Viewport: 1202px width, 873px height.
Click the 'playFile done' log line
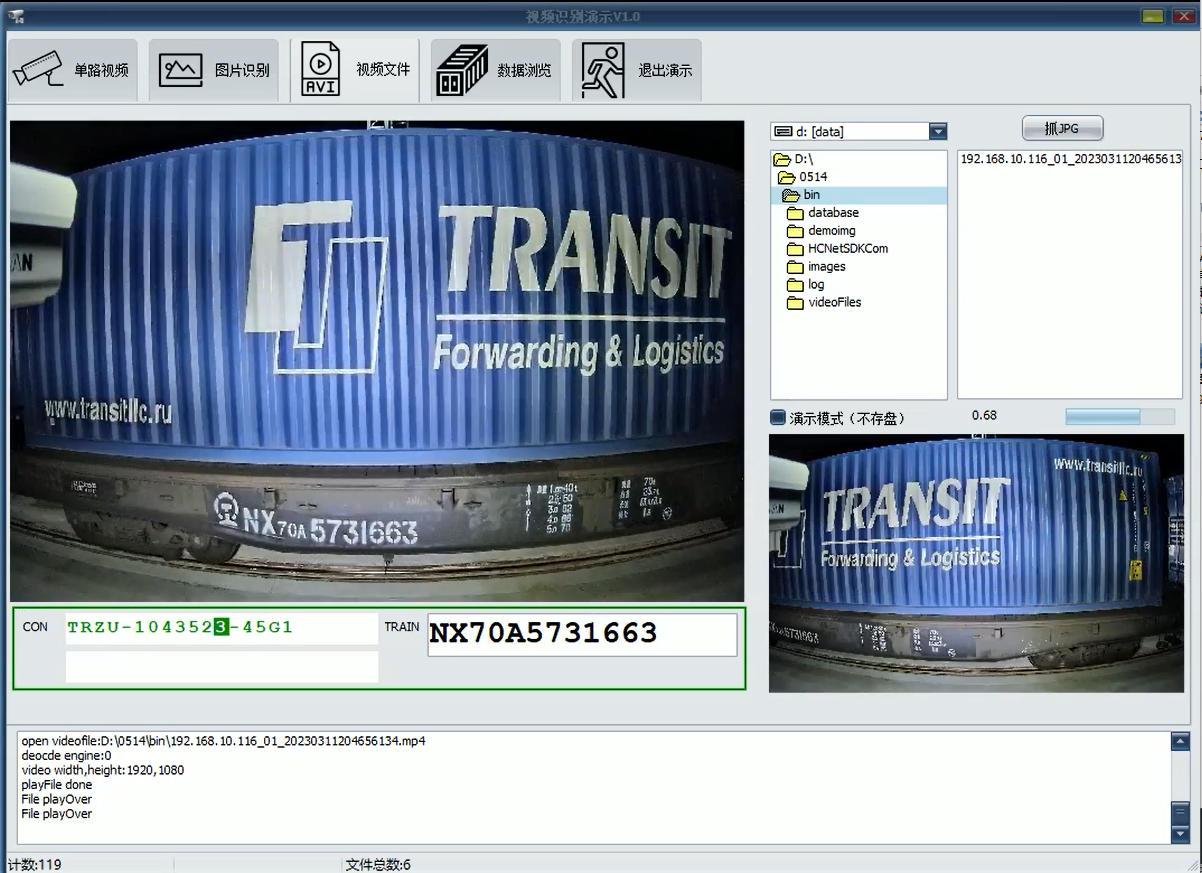click(57, 785)
